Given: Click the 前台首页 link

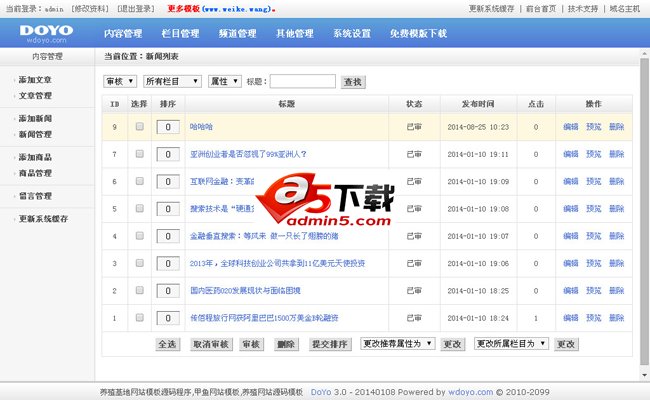Looking at the screenshot, I should [x=541, y=9].
